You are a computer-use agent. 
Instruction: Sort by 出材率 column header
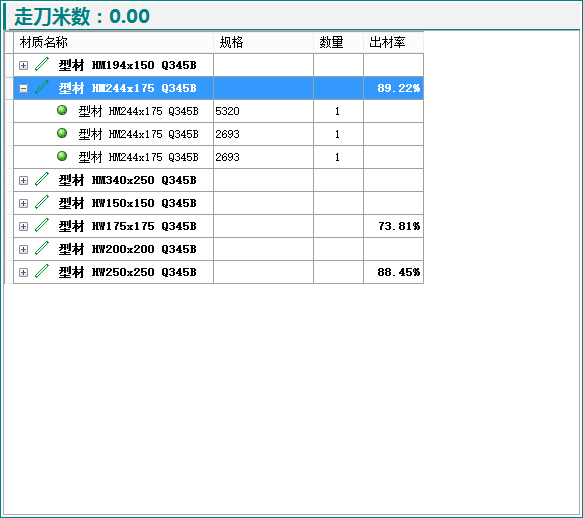coord(393,42)
